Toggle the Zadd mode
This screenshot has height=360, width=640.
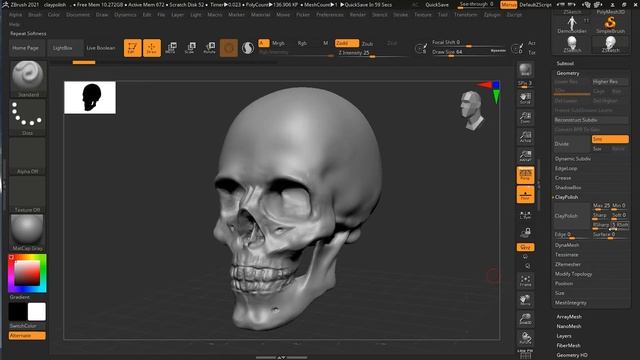tap(347, 43)
